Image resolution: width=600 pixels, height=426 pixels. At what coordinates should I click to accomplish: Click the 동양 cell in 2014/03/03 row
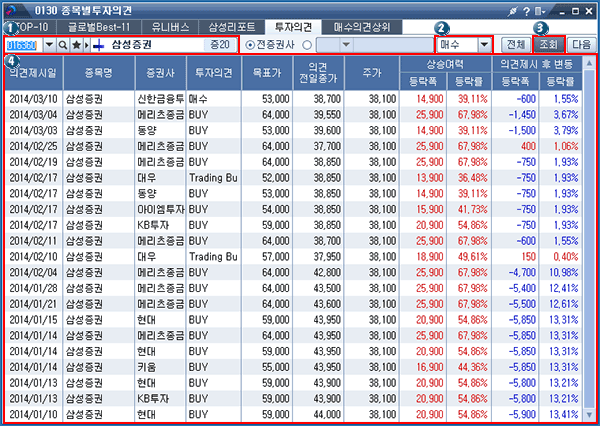coord(160,131)
